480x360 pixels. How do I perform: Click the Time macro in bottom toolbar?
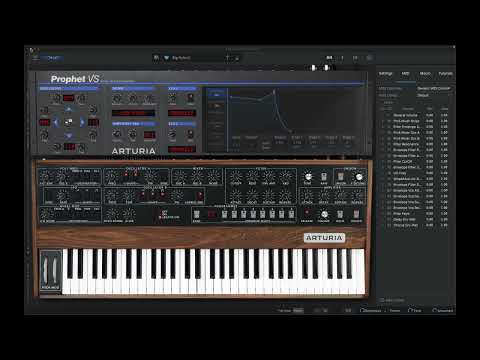415,310
